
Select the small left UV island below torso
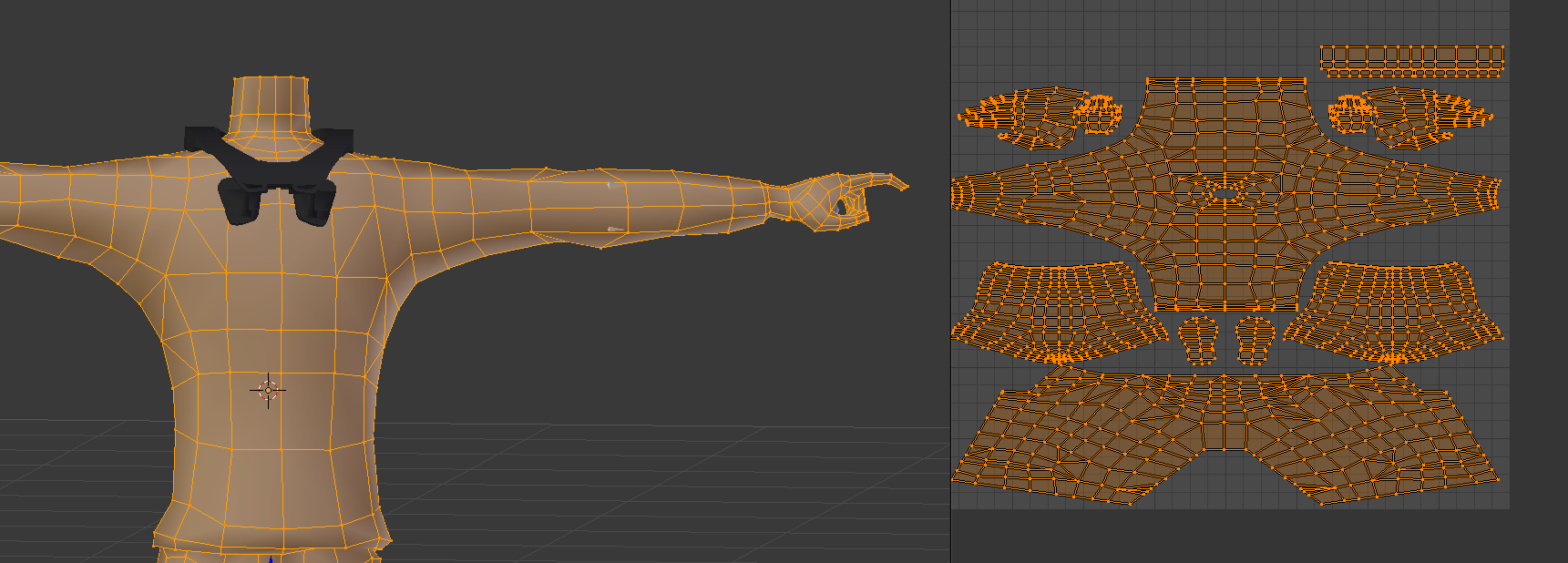(1198, 340)
